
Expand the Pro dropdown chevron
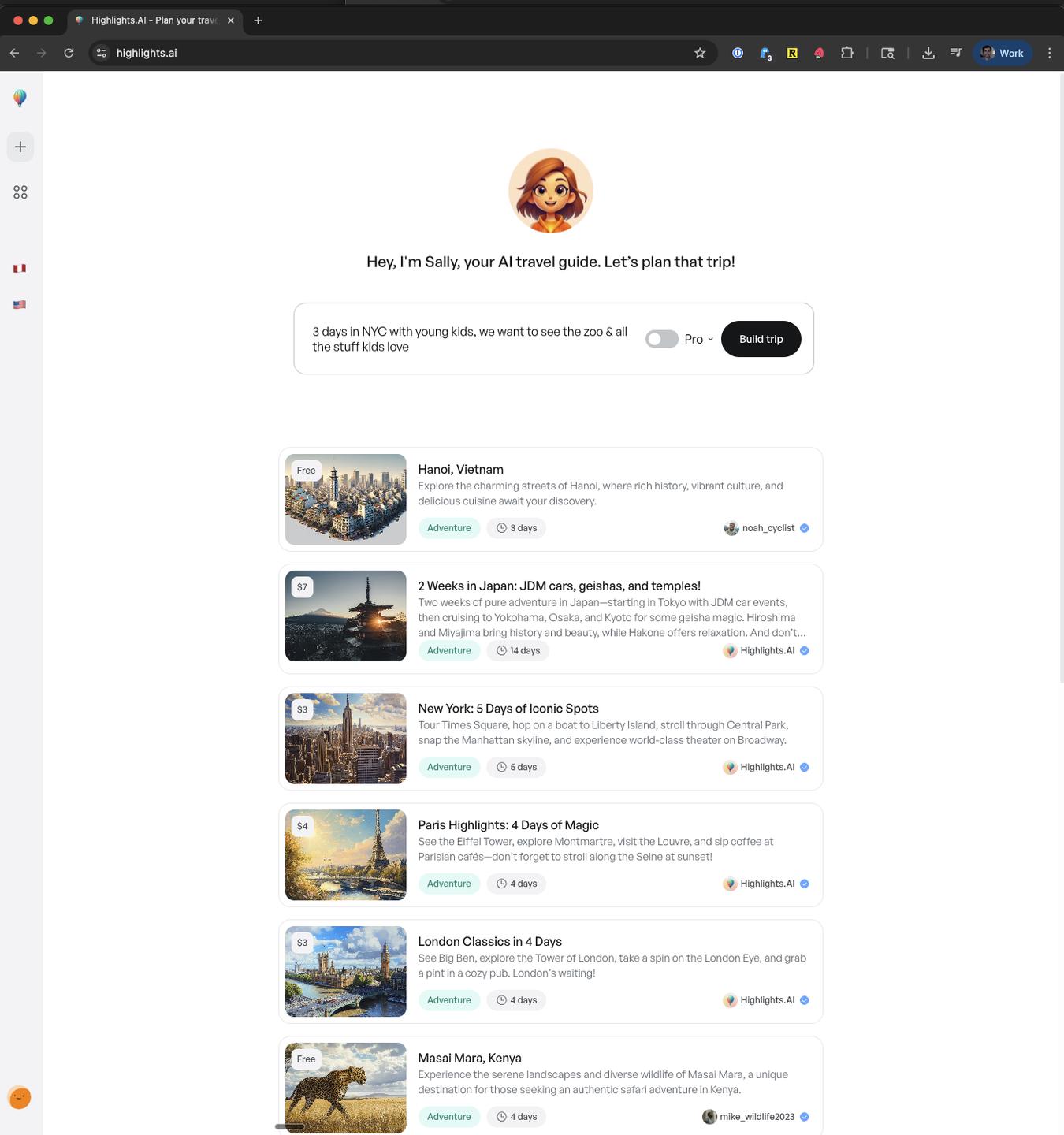710,340
